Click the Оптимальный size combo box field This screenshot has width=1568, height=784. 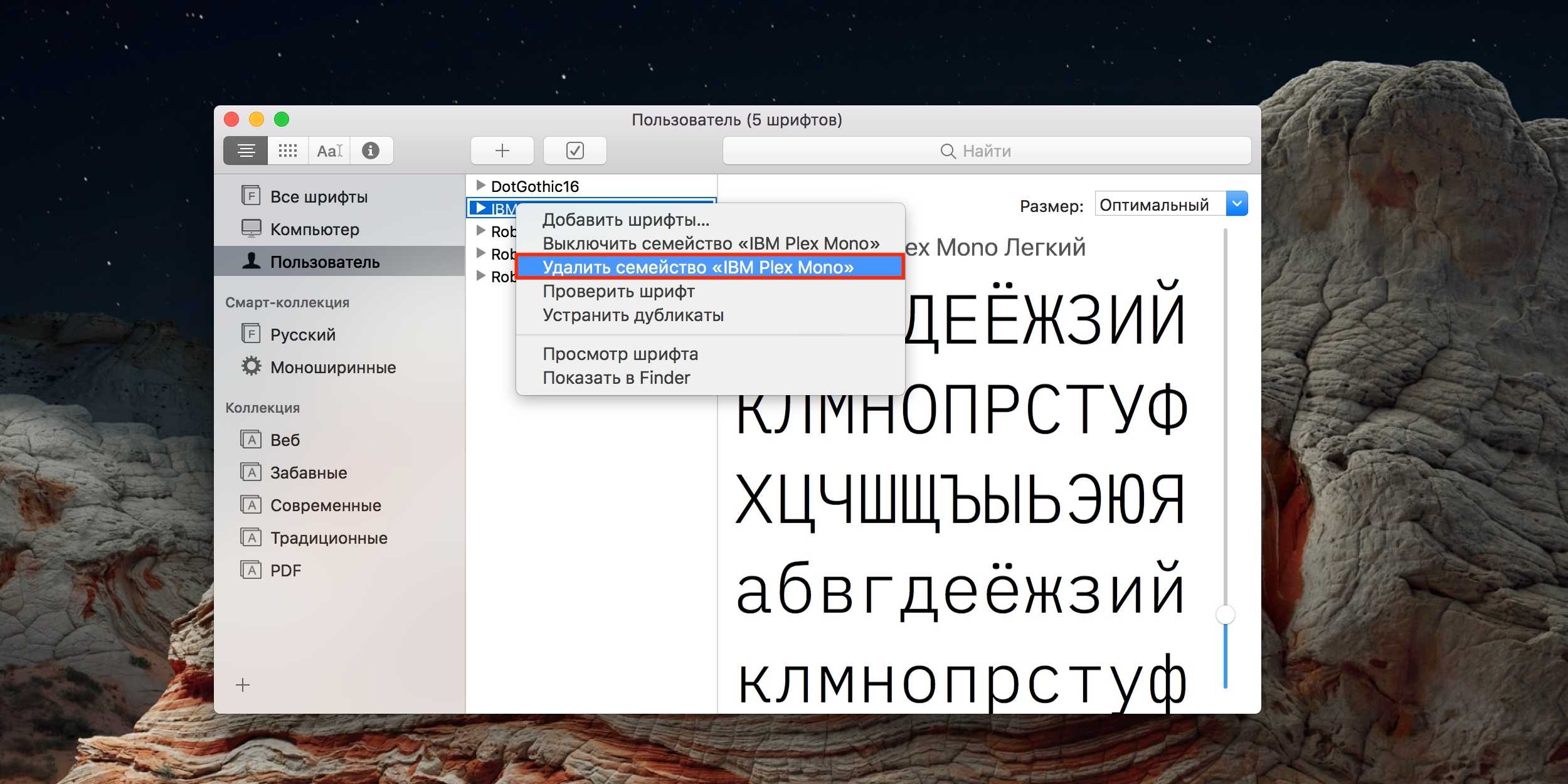(x=1160, y=204)
